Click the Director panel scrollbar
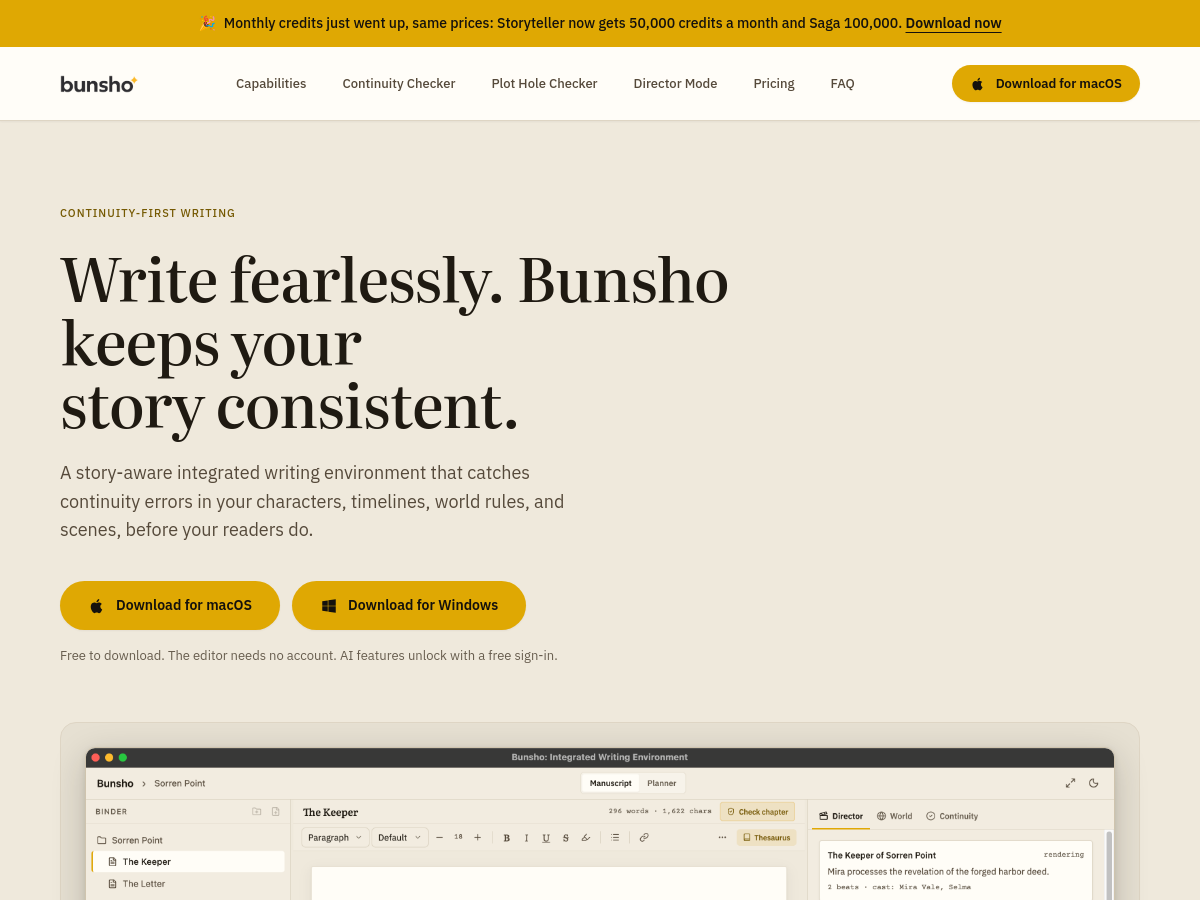 click(x=1109, y=865)
